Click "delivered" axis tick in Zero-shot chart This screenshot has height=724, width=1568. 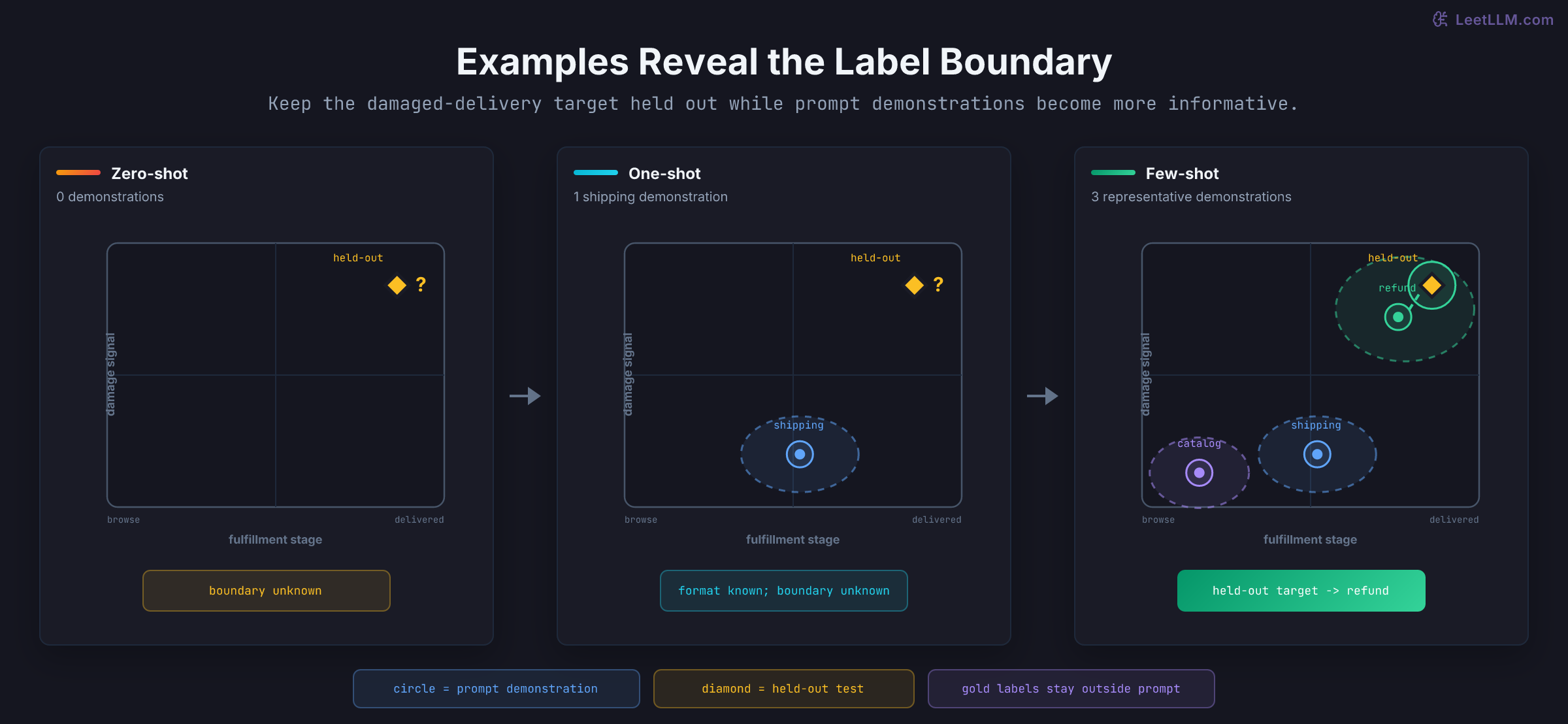click(x=419, y=519)
